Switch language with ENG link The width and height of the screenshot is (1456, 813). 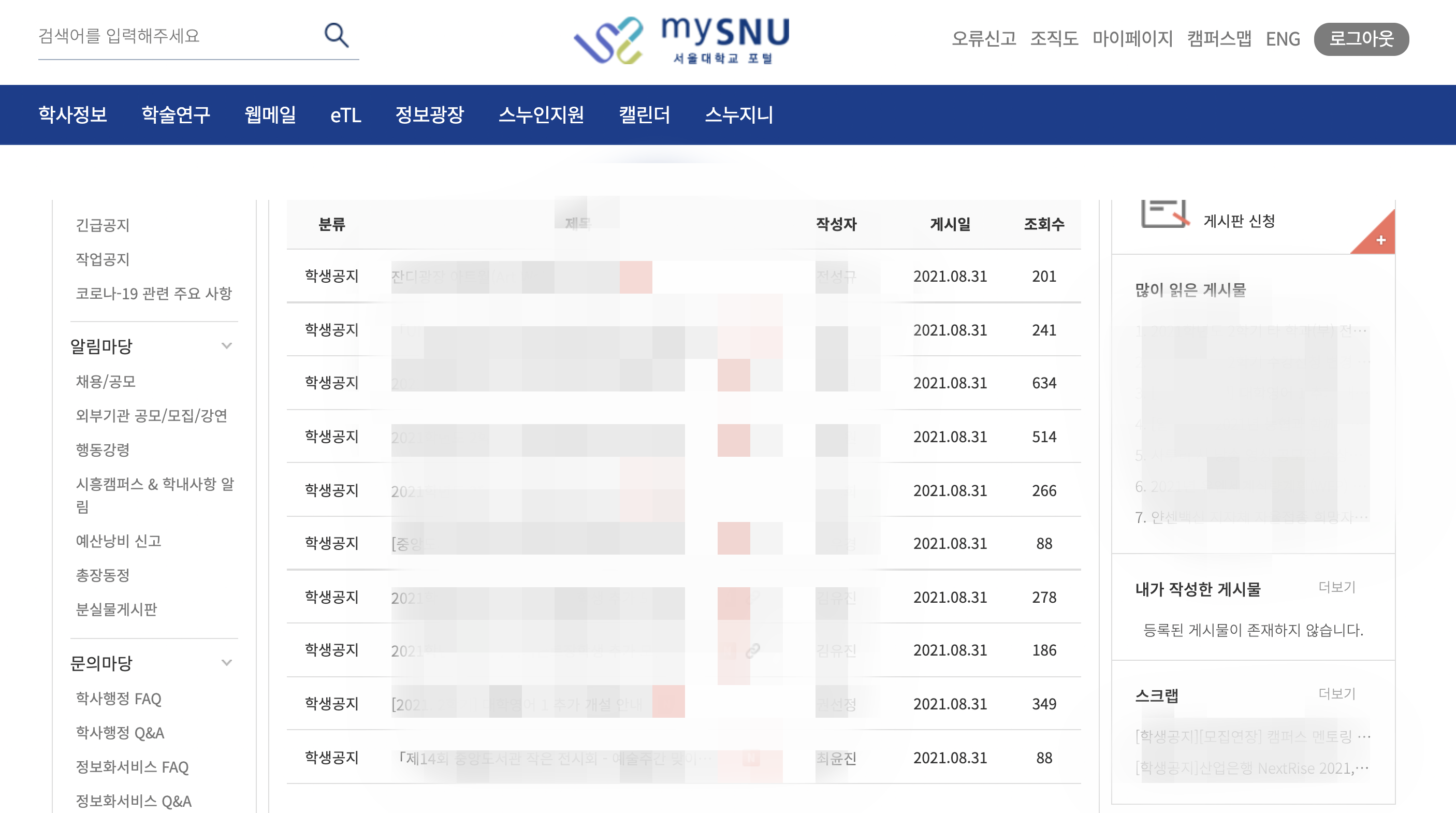(1283, 39)
